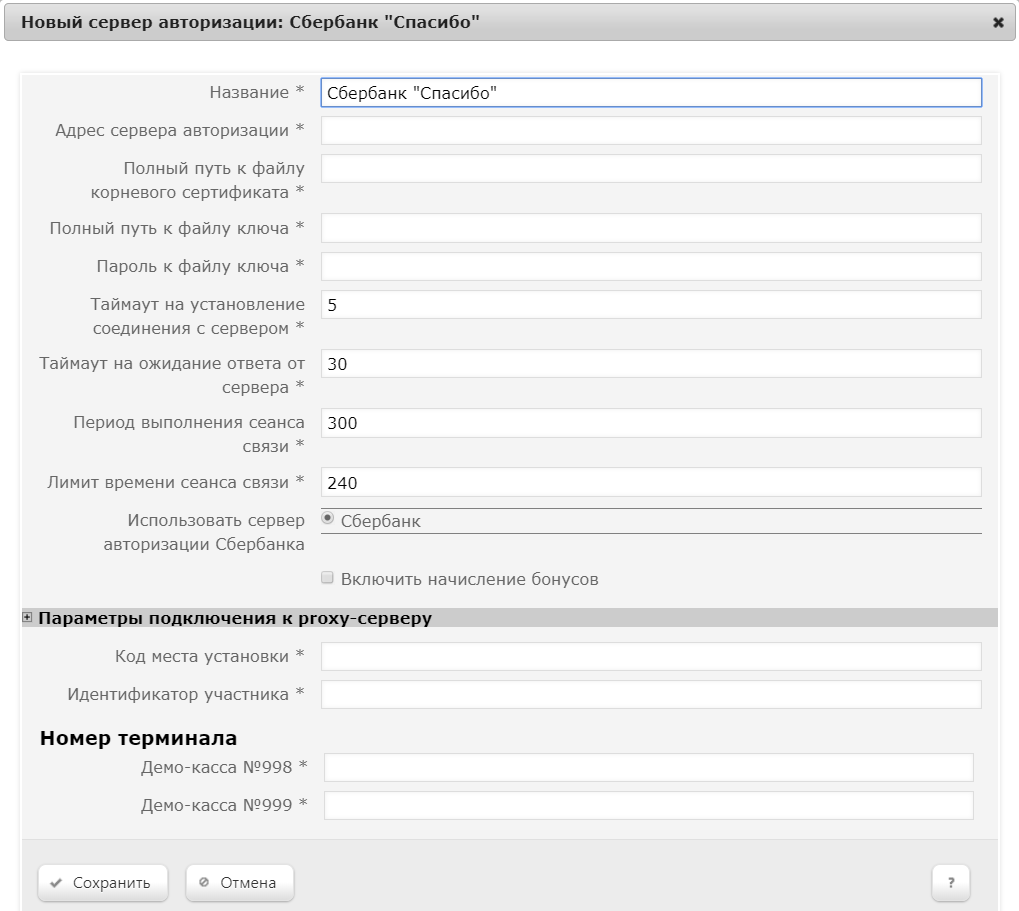Close the new authorization server dialog
Viewport: 1019px width, 911px height.
click(998, 23)
